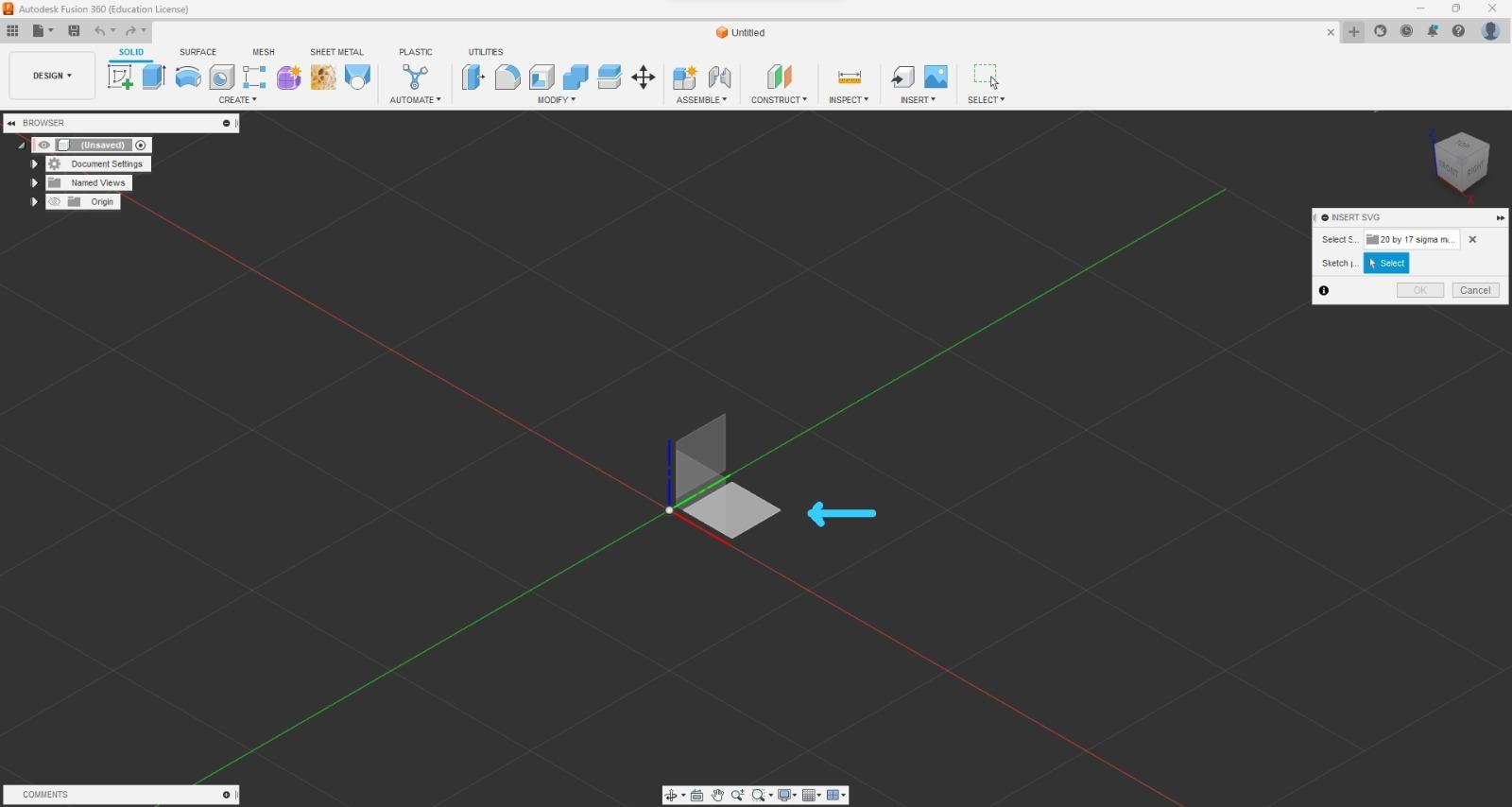Activate the Unsaved component radio button
1512x807 pixels.
click(141, 146)
